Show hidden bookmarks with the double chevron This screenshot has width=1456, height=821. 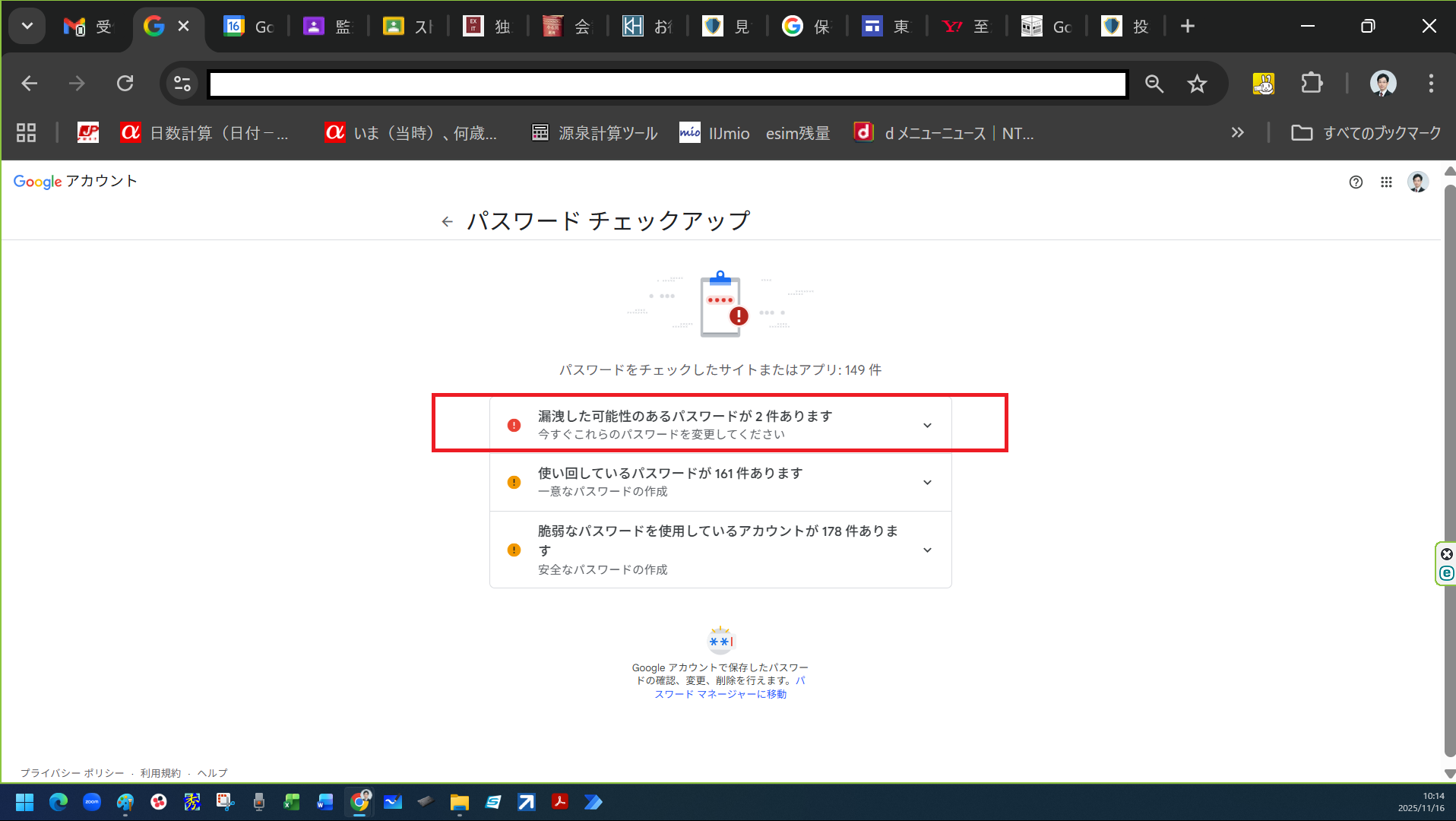point(1237,133)
